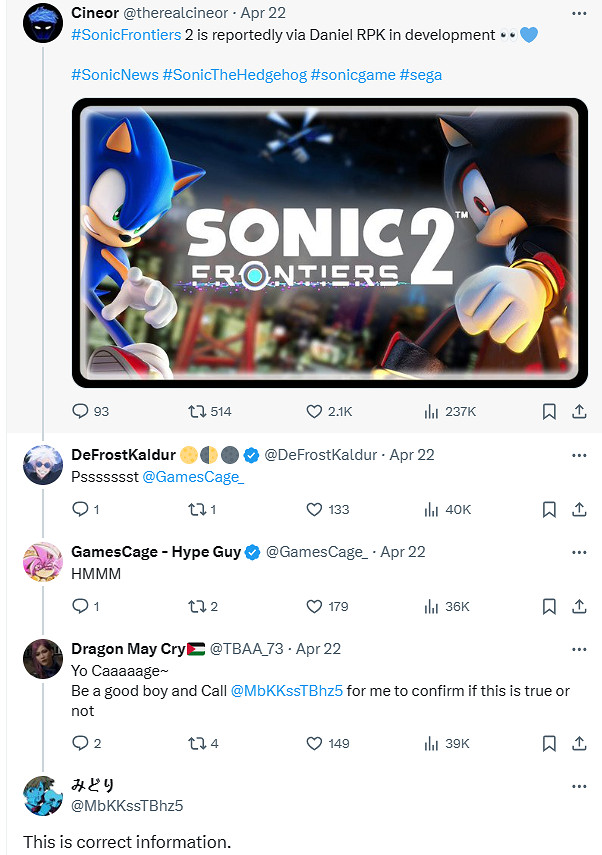
Task: Open more options on DeFrostKaldur reply
Action: 579,455
